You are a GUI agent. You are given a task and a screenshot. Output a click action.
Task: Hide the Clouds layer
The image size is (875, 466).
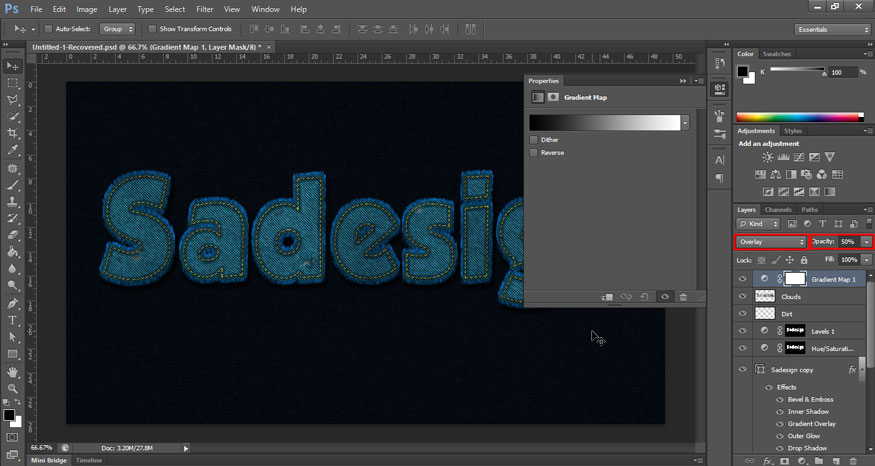(x=742, y=296)
